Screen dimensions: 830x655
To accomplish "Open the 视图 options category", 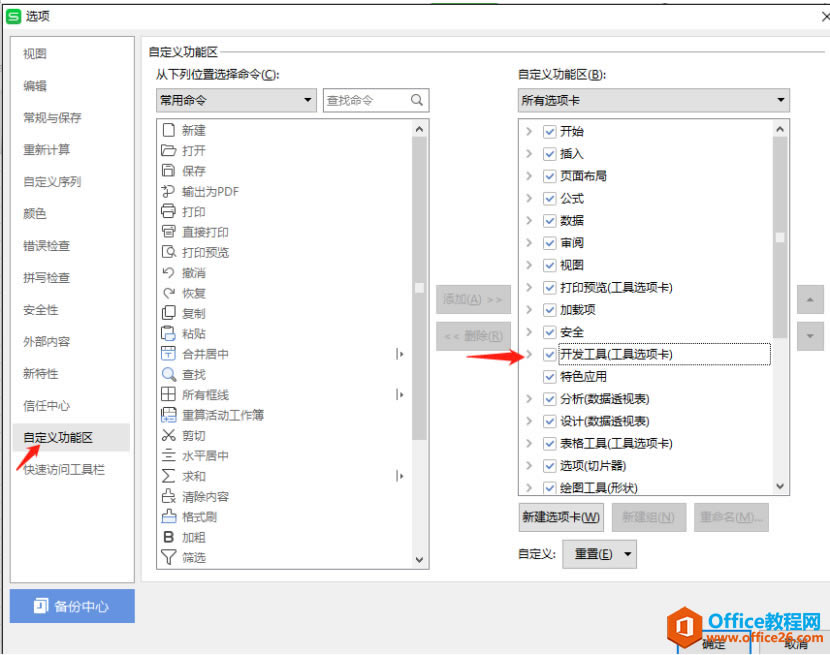I will coord(35,53).
